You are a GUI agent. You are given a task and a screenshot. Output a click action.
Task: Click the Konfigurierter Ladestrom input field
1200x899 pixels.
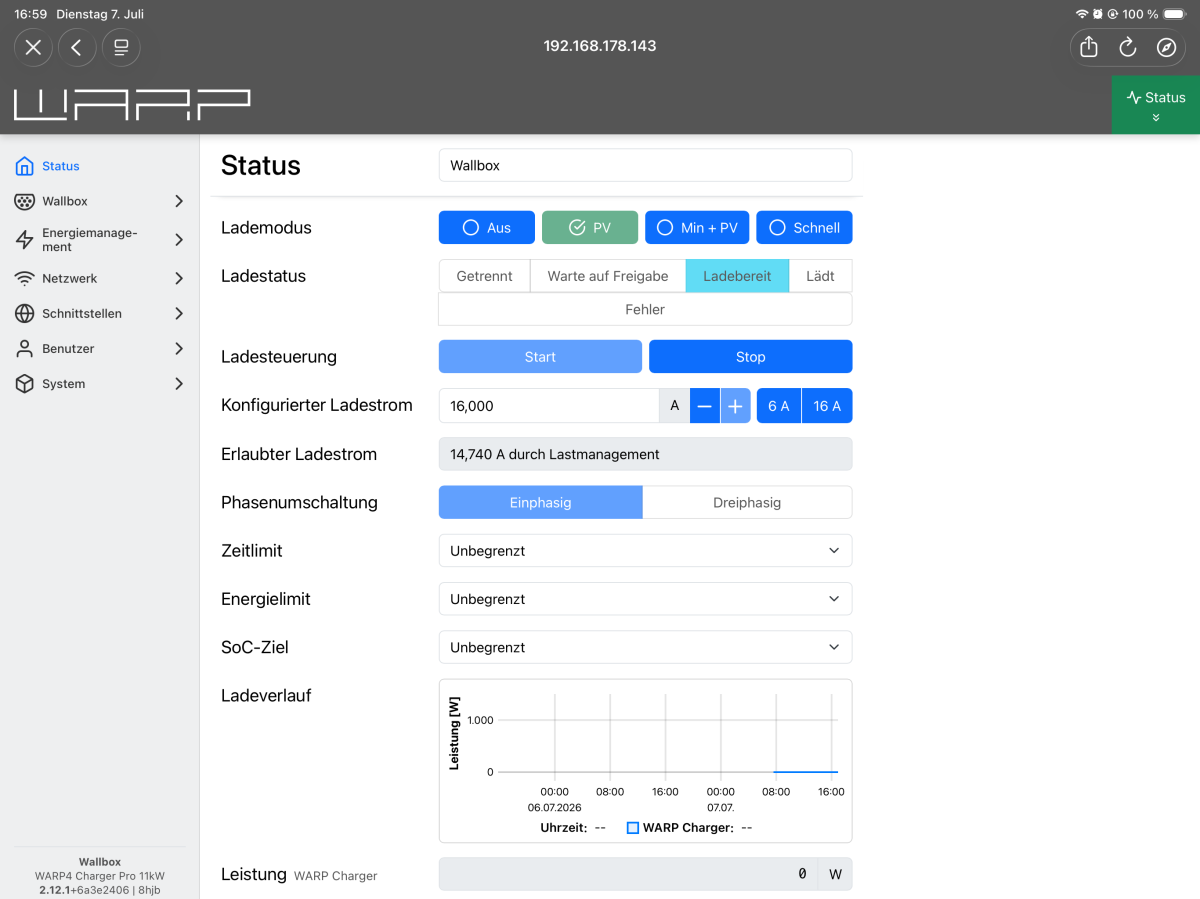tap(549, 406)
